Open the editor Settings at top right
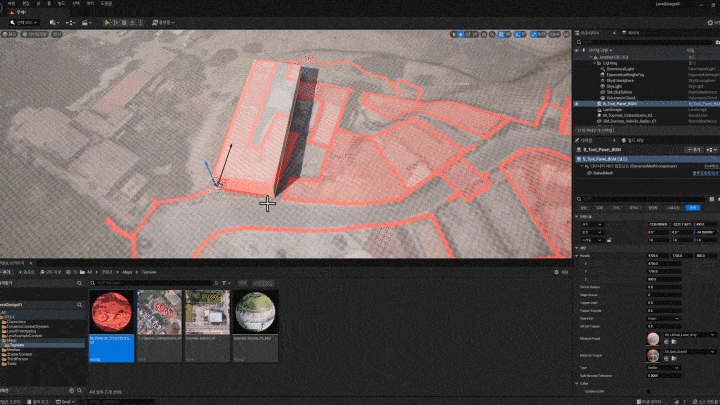 tap(710, 22)
